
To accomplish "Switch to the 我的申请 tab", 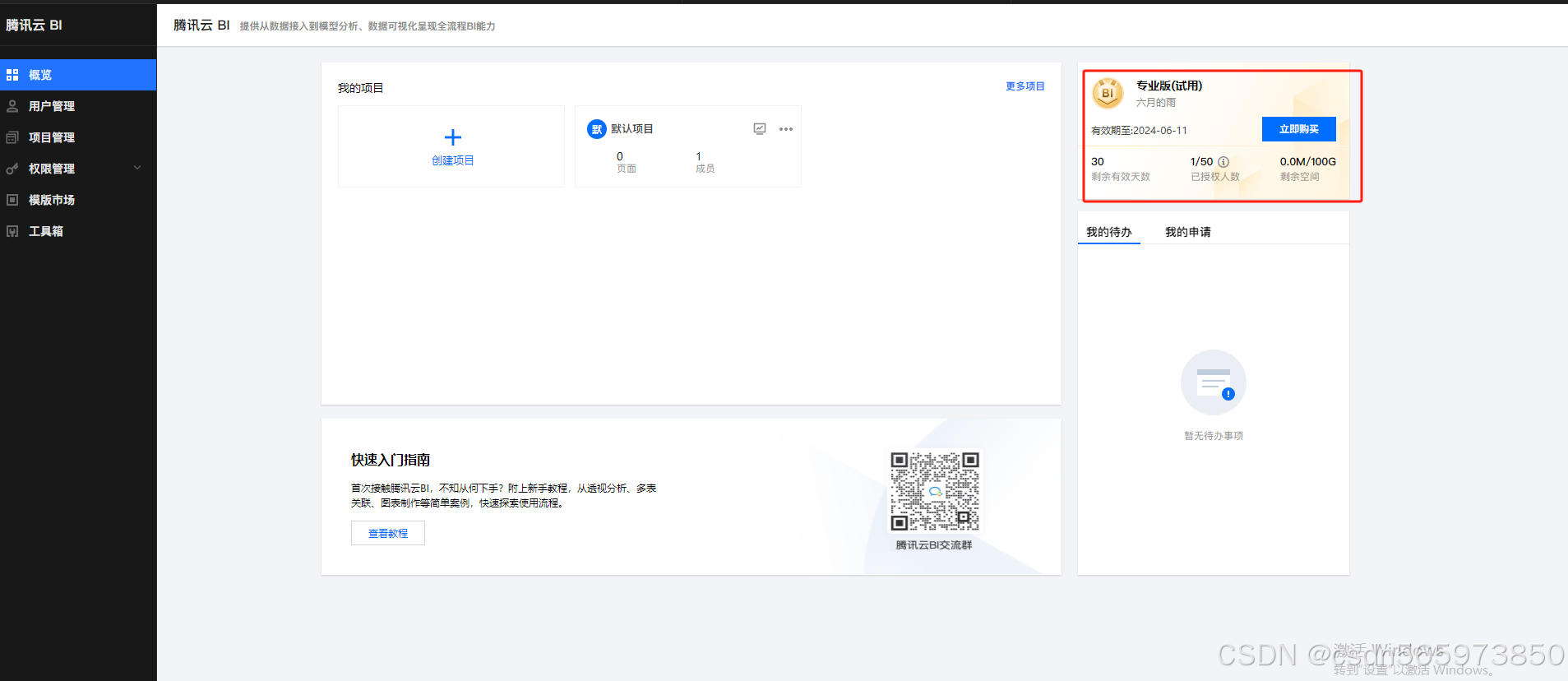I will (1188, 232).
